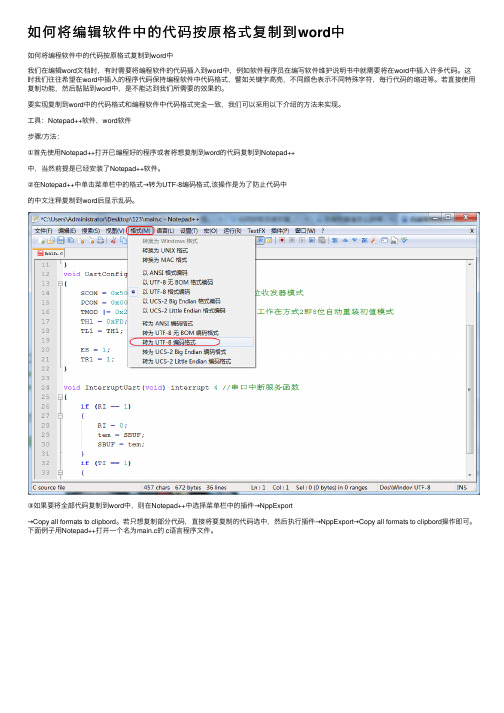
Task: Click the Save recorded macro icon
Action: tap(322, 240)
